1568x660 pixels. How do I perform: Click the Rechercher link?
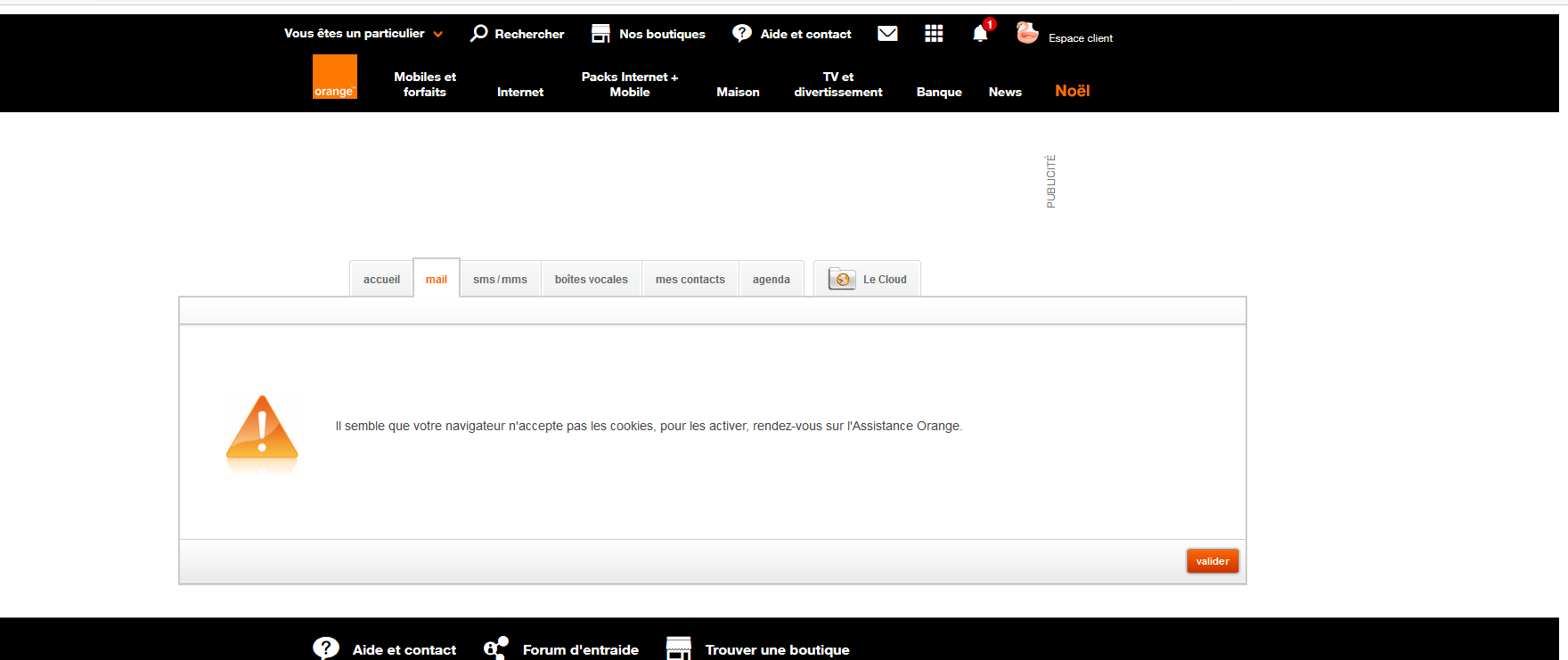pos(529,34)
